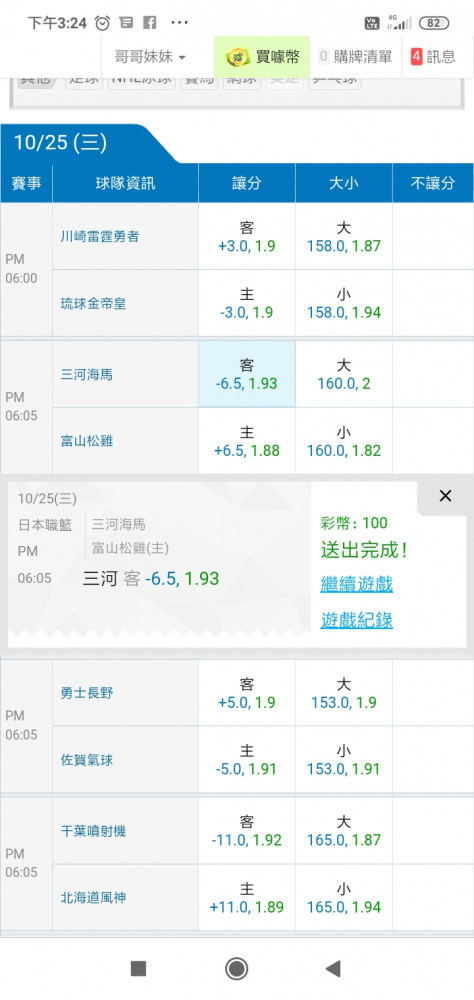Screen dimensions: 474x1000
Task: Select 川崎雷霆勇者 客 +3.0 spread
Action: 247,237
